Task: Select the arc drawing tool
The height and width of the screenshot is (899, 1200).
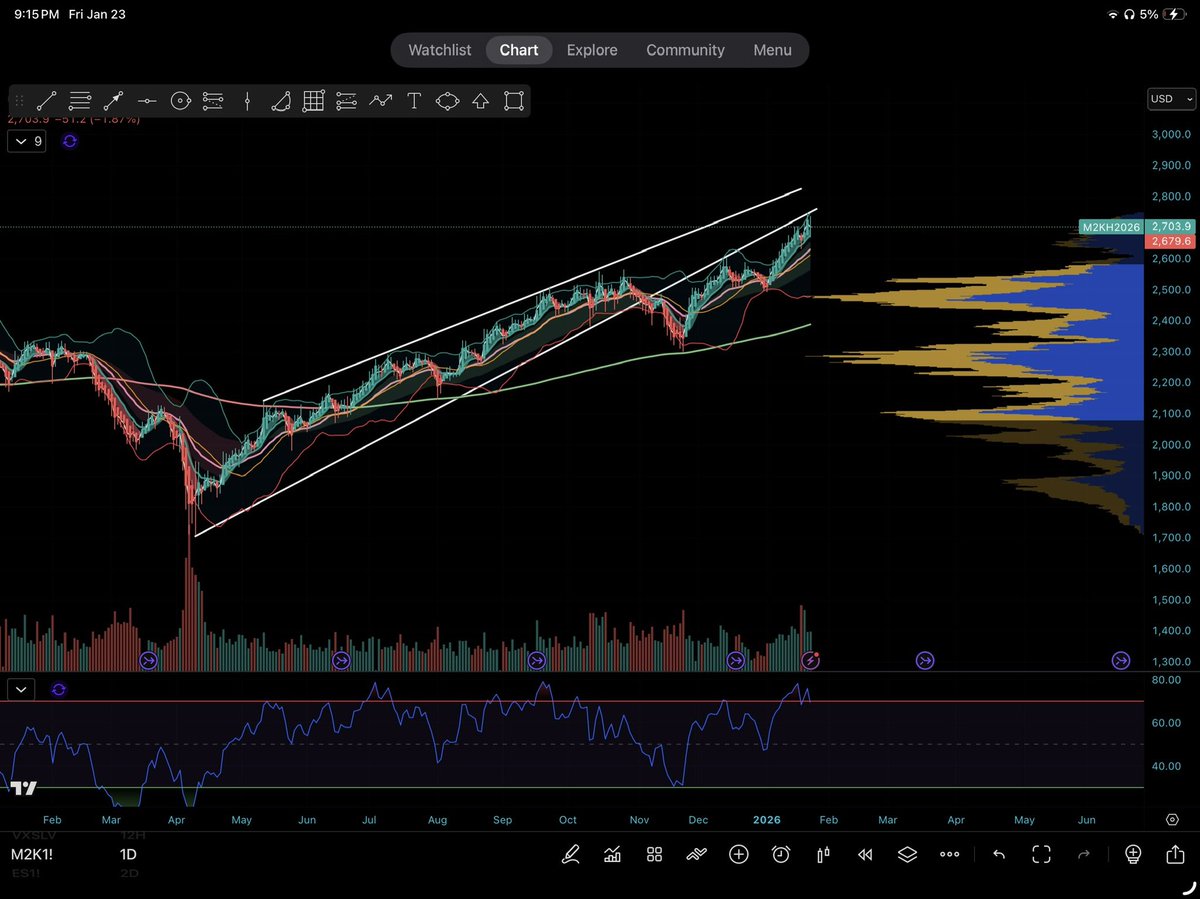Action: click(280, 100)
